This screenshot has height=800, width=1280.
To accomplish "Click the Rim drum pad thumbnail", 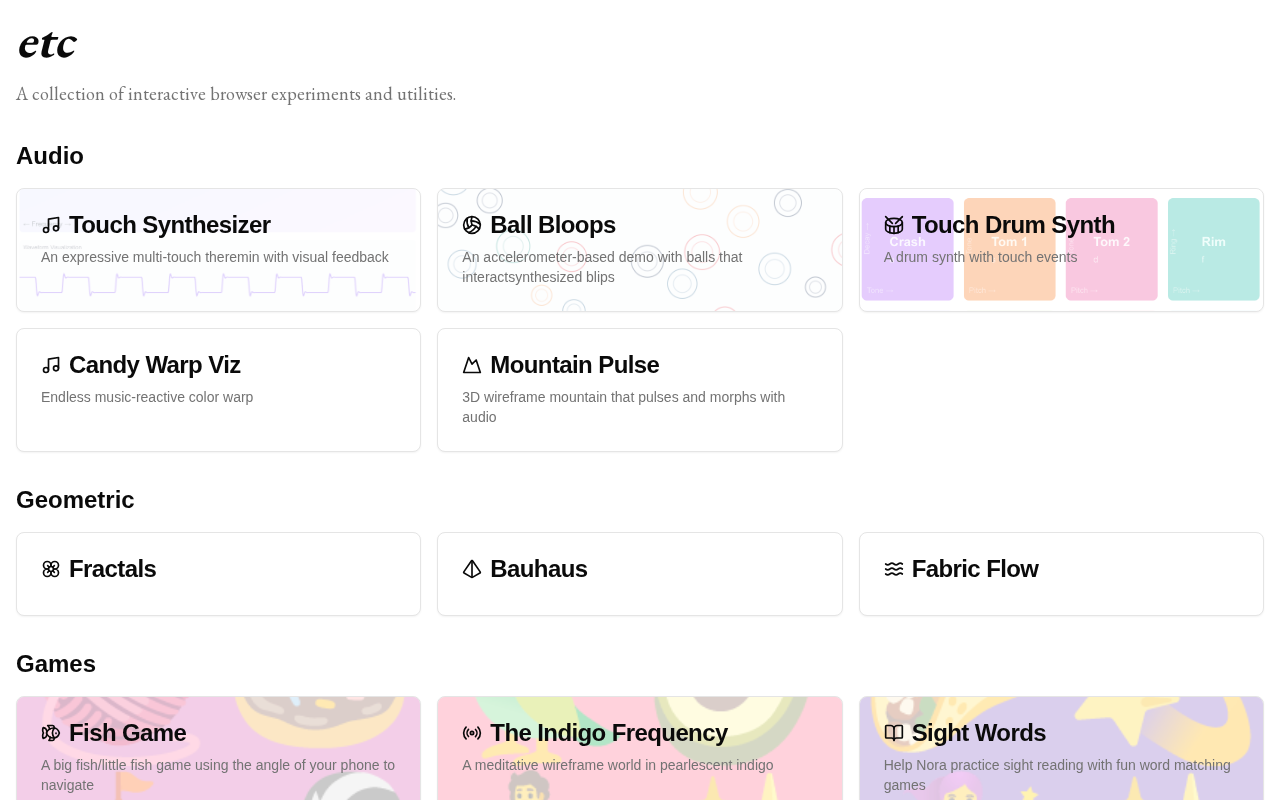I will pos(1213,270).
